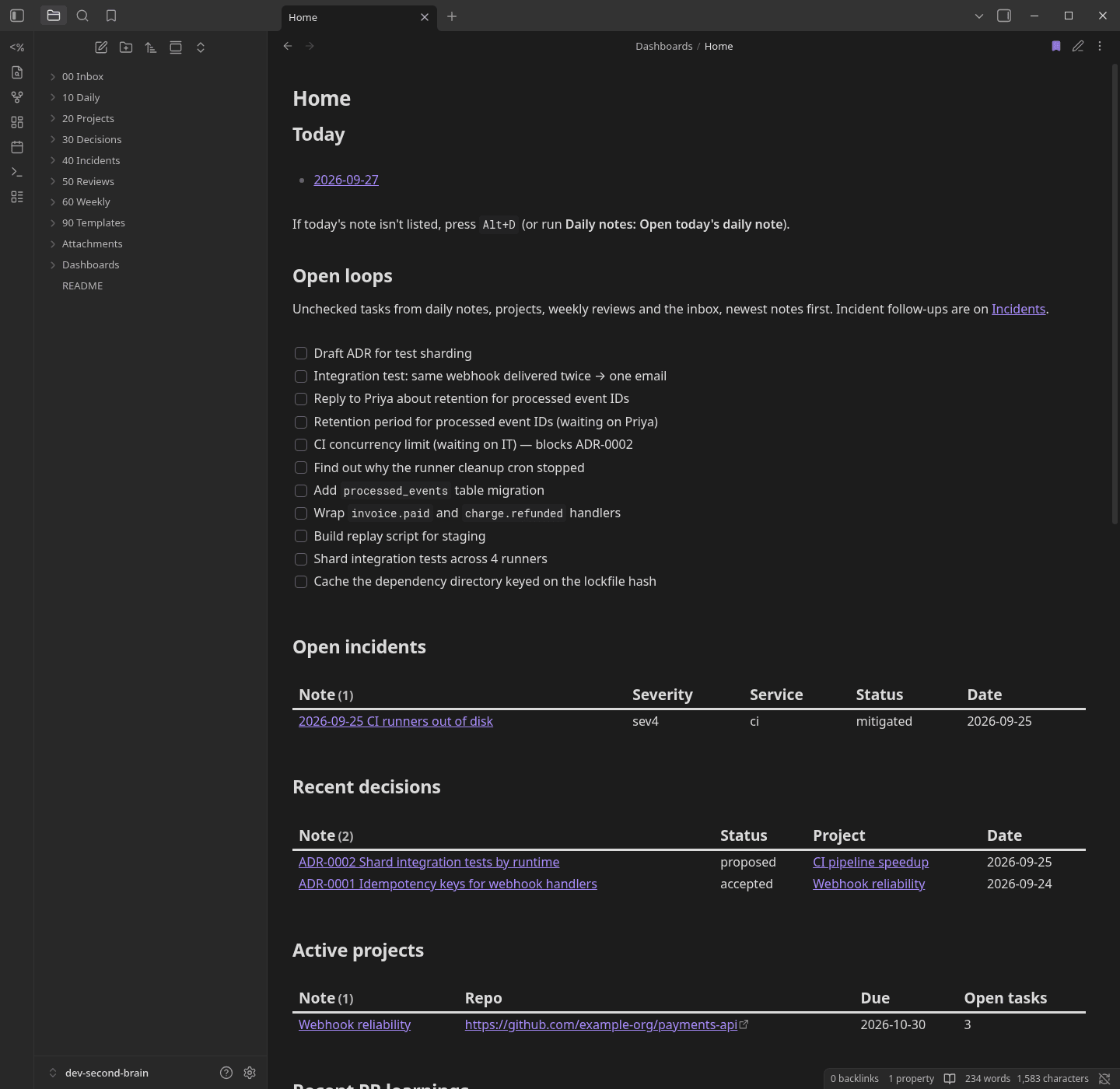The image size is (1120, 1089).
Task: Open graph view ribbon icon
Action: [17, 97]
